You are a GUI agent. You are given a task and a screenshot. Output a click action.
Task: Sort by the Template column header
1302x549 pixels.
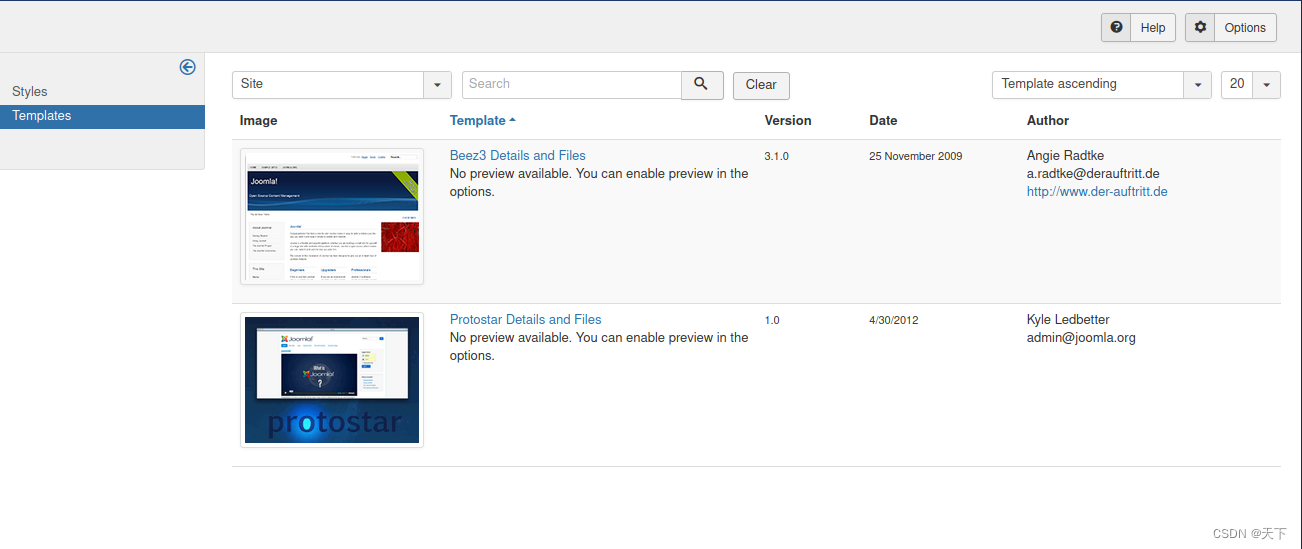(x=482, y=120)
